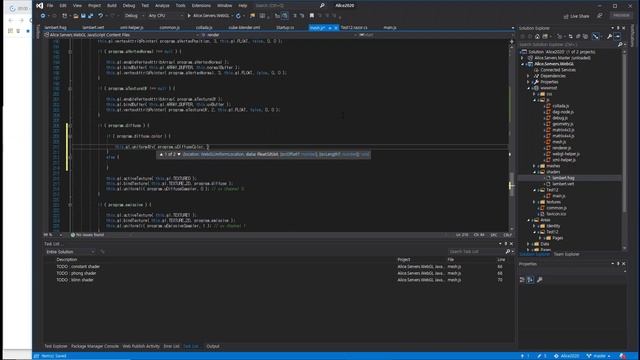The image size is (640, 360).
Task: Click the bookmark icon in the toolbar
Action: [311, 16]
